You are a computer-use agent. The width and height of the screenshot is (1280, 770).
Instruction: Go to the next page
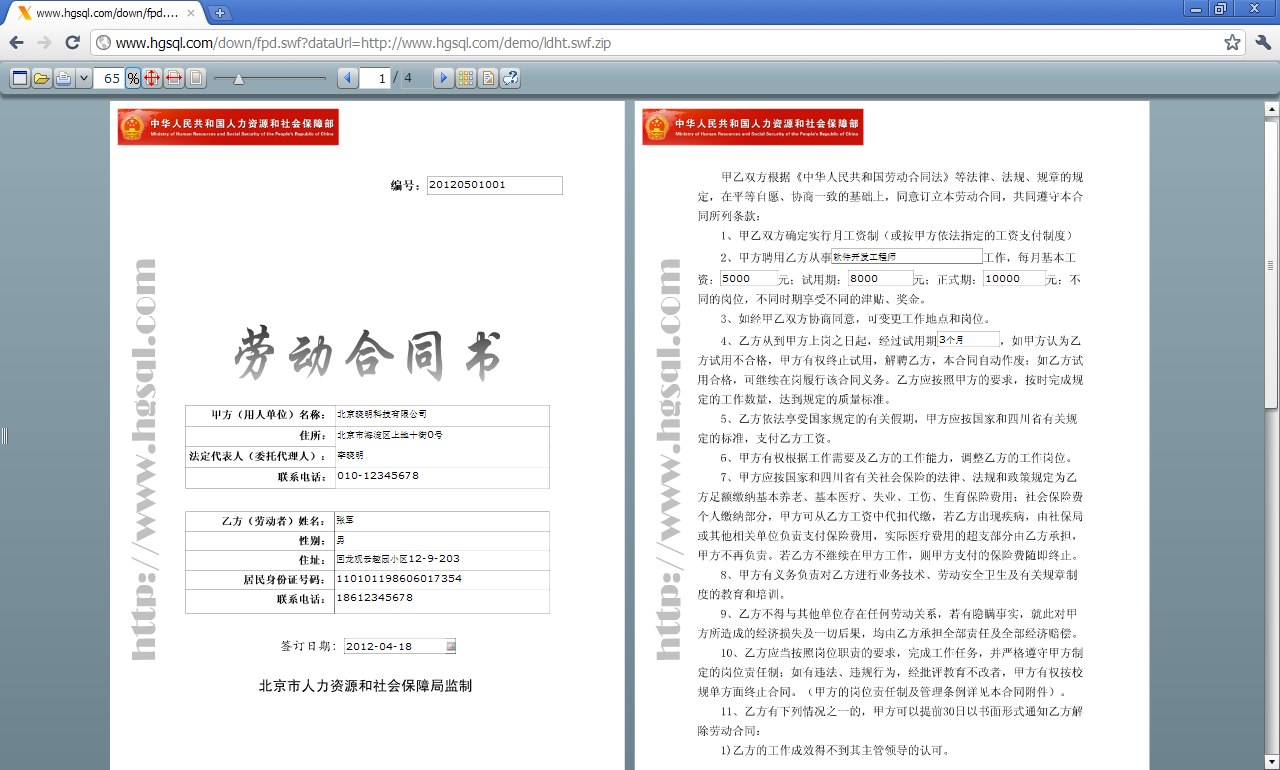[444, 78]
